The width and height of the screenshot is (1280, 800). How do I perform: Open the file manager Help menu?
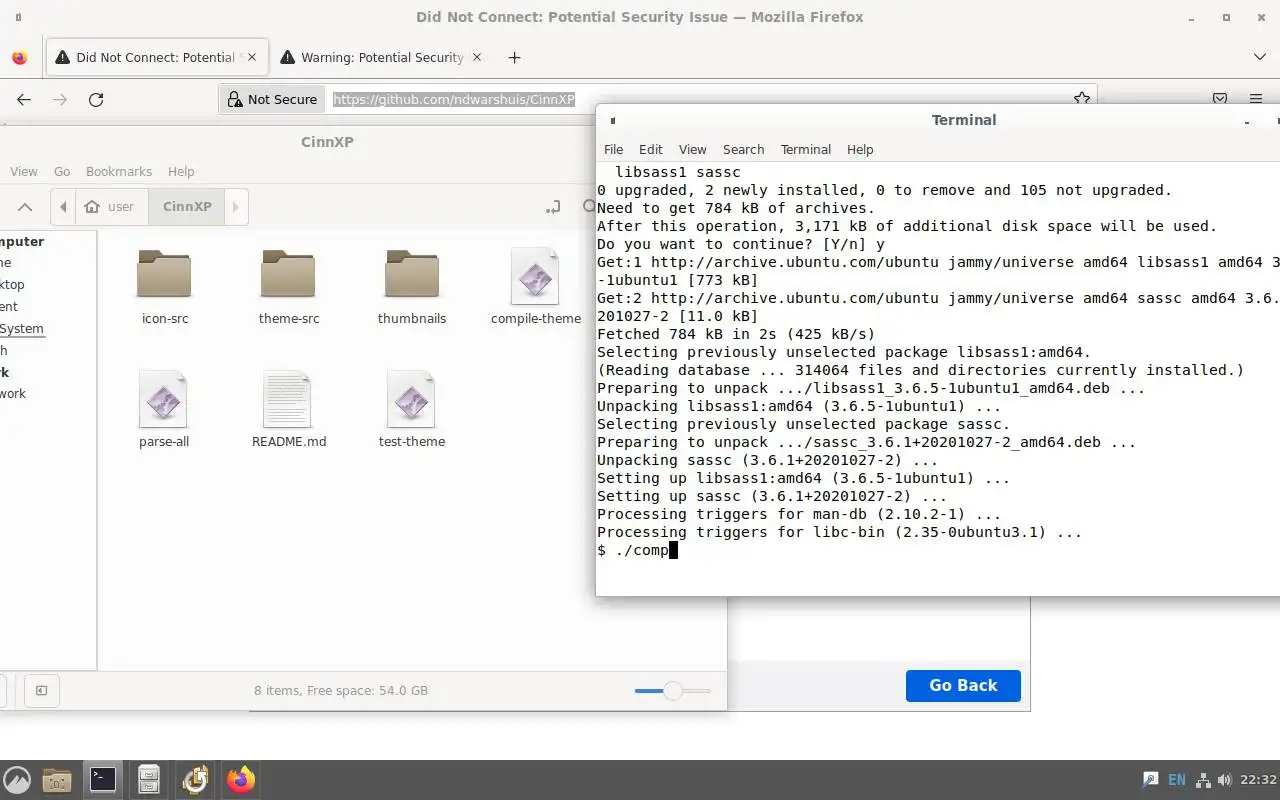coord(181,172)
